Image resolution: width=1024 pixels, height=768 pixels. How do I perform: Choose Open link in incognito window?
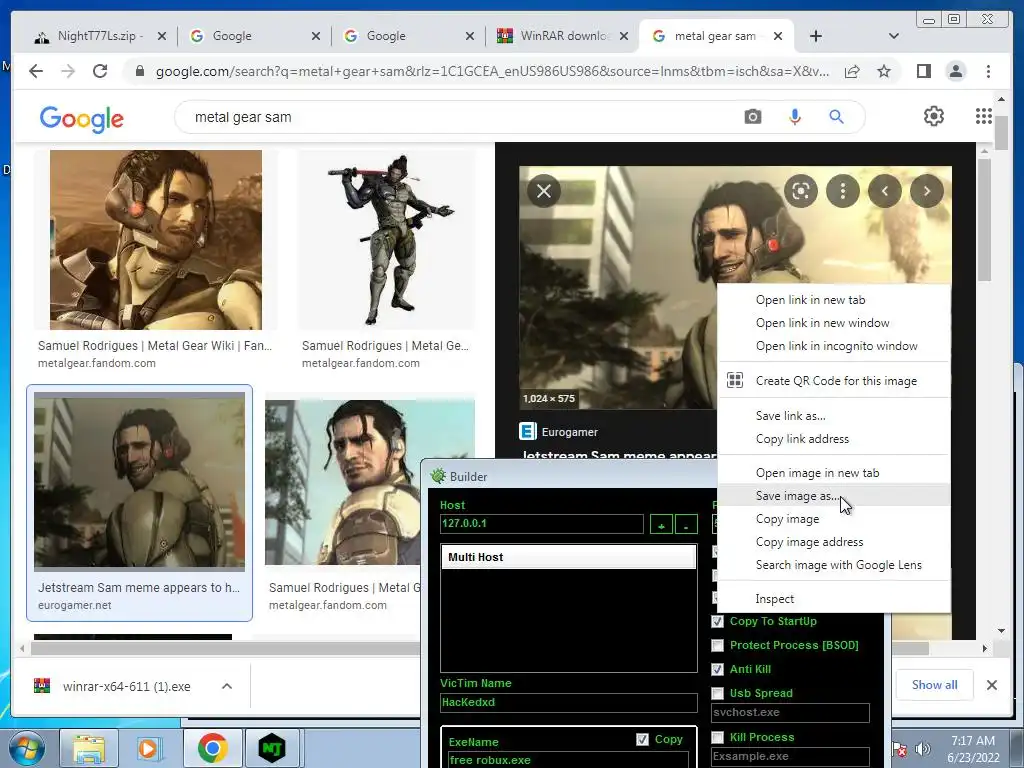click(x=836, y=346)
